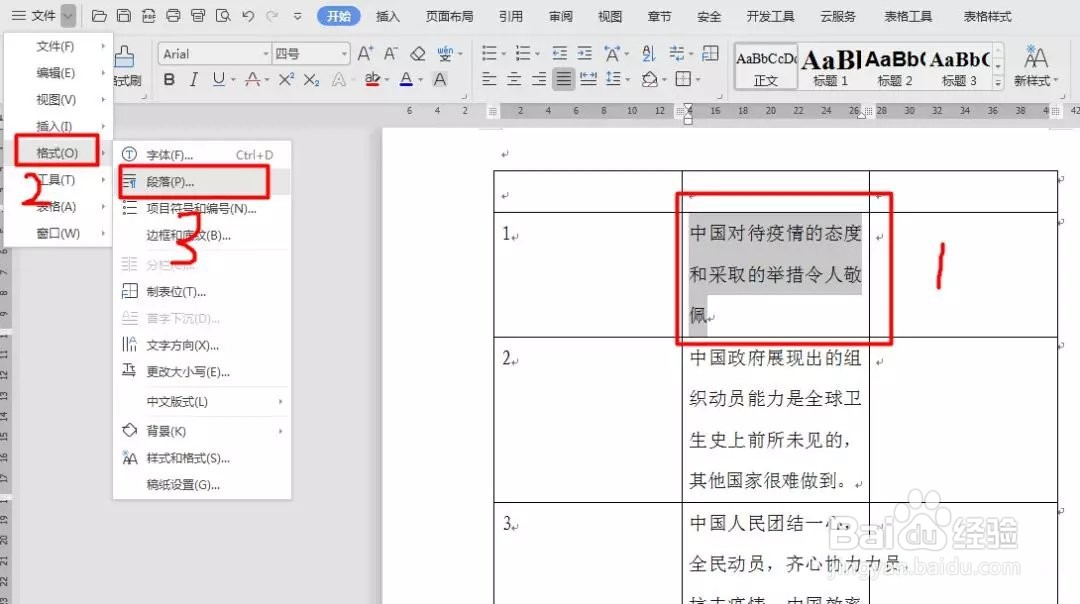Screen dimensions: 1080x604
Task: Open the Arial font name dropdown
Action: tap(266, 54)
